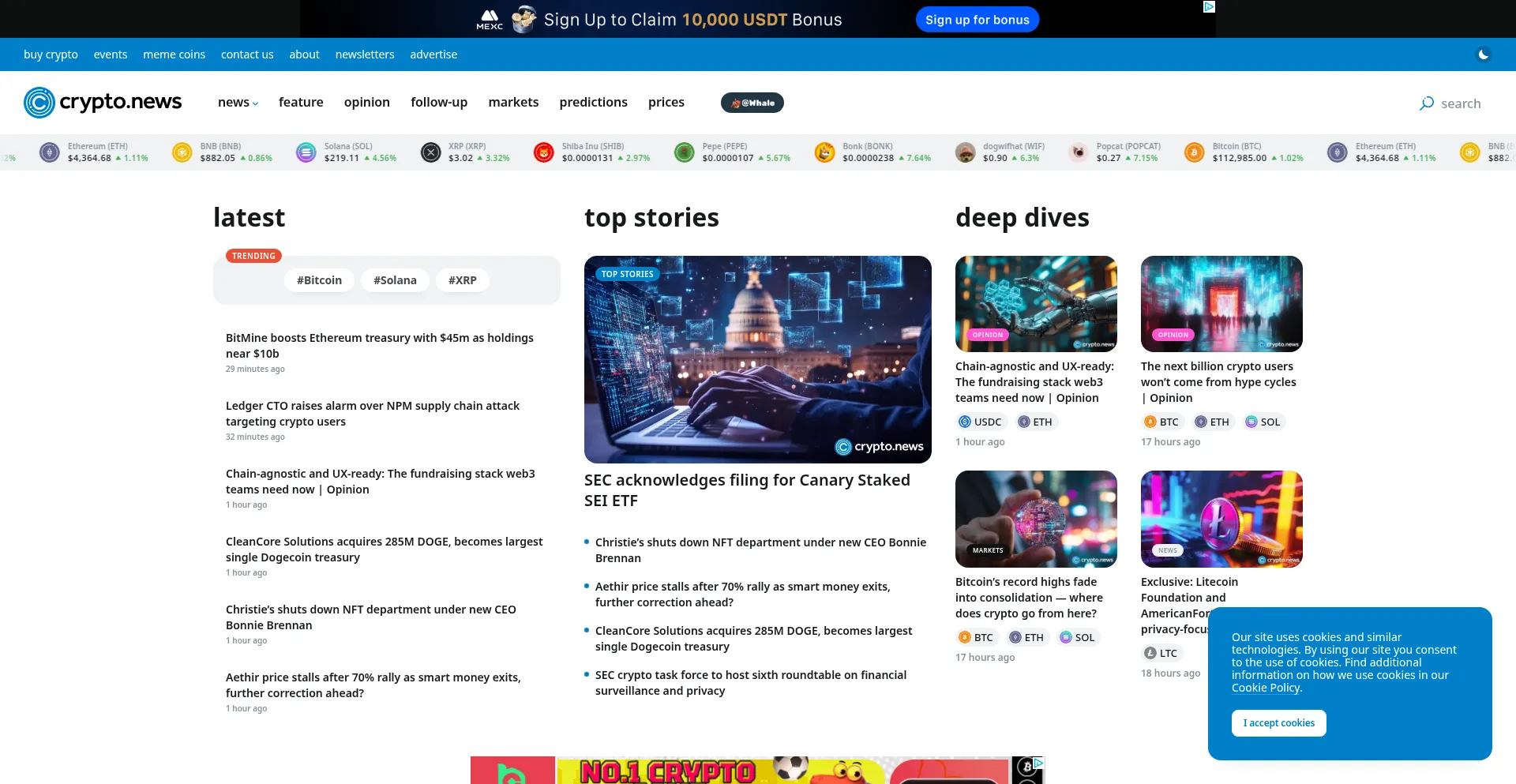This screenshot has width=1516, height=784.
Task: Click the buy crypto link
Action: point(51,54)
